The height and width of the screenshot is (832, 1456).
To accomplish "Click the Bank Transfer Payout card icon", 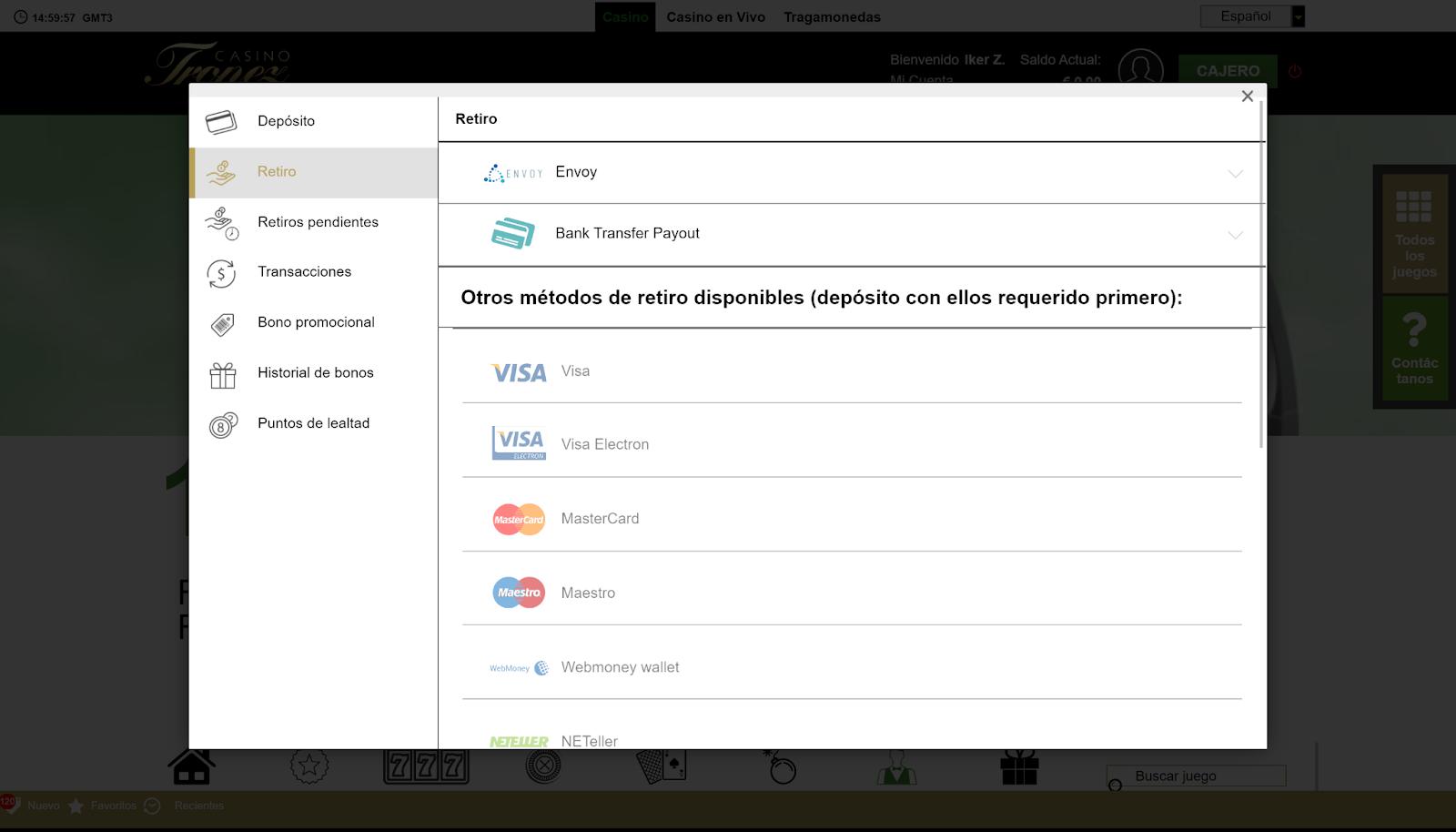I will point(513,234).
